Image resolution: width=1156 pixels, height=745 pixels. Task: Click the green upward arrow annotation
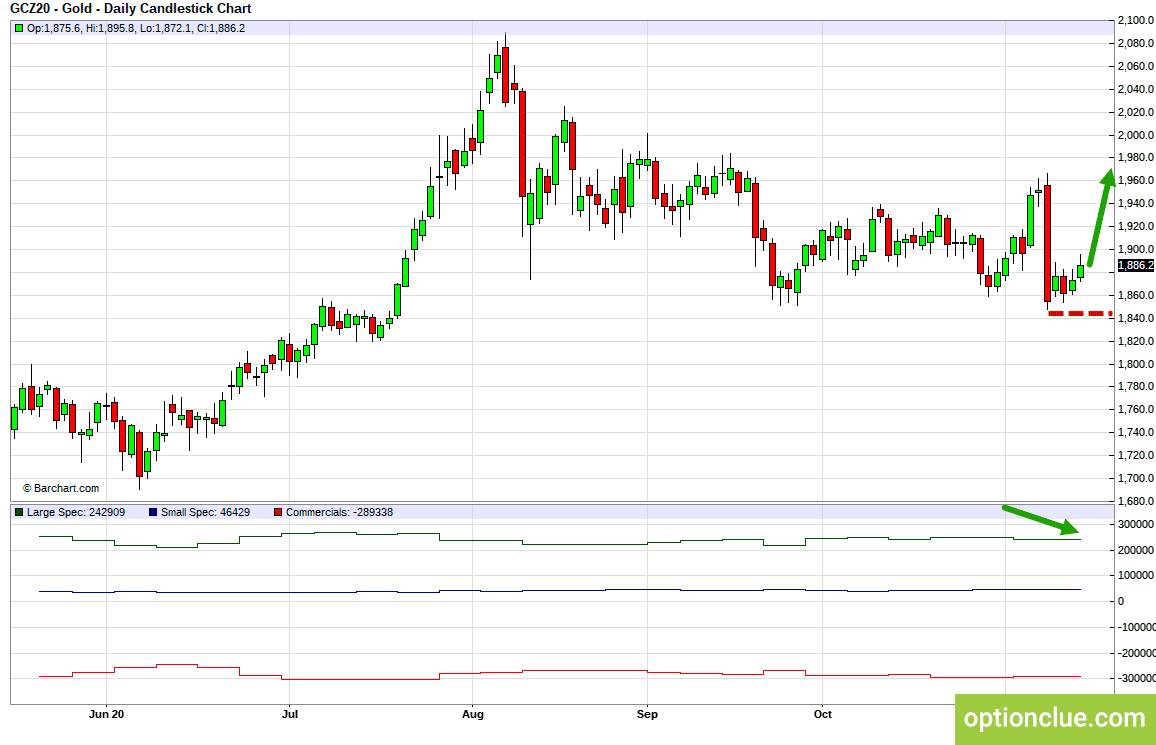[1101, 218]
